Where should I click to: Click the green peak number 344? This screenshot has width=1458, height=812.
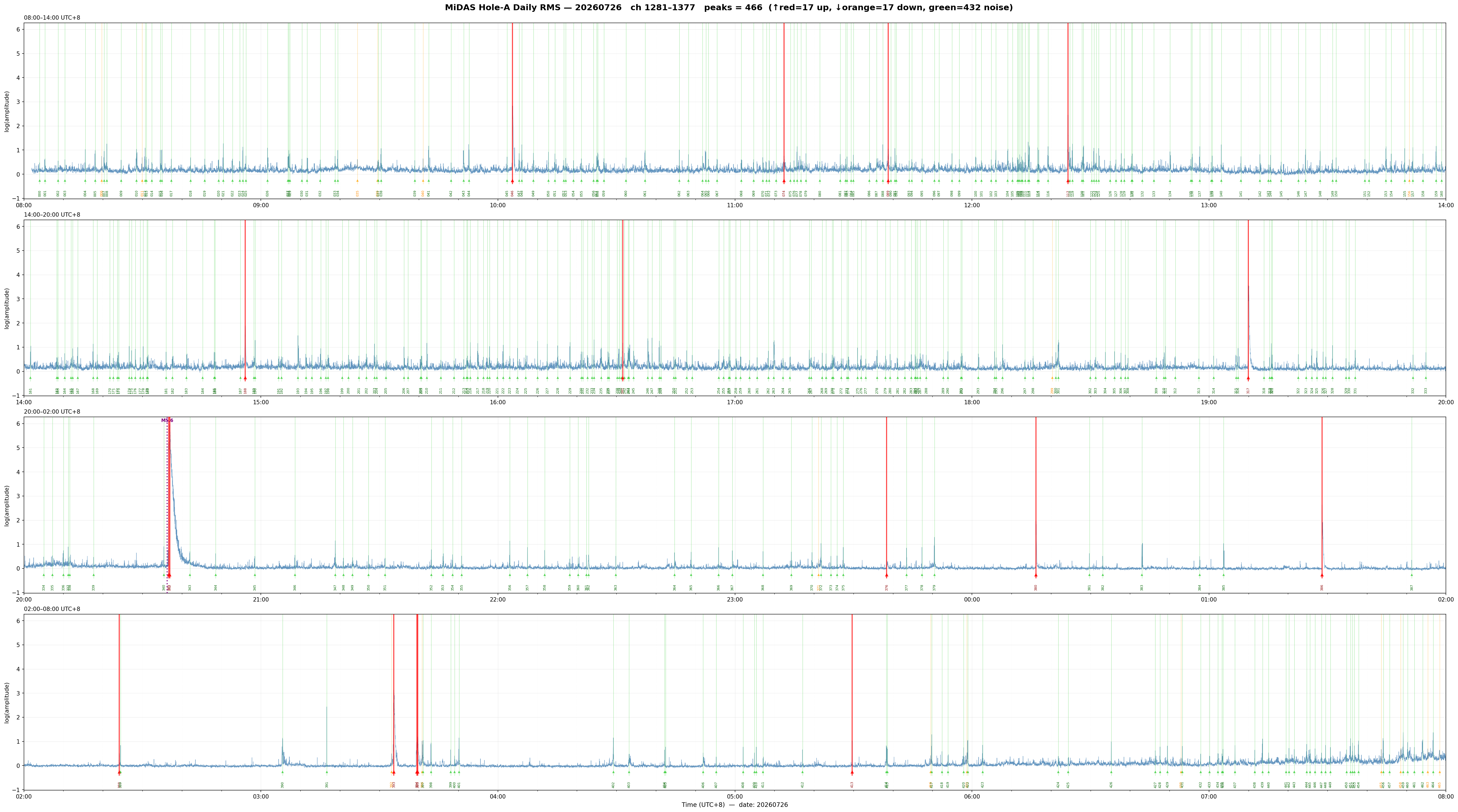click(216, 588)
